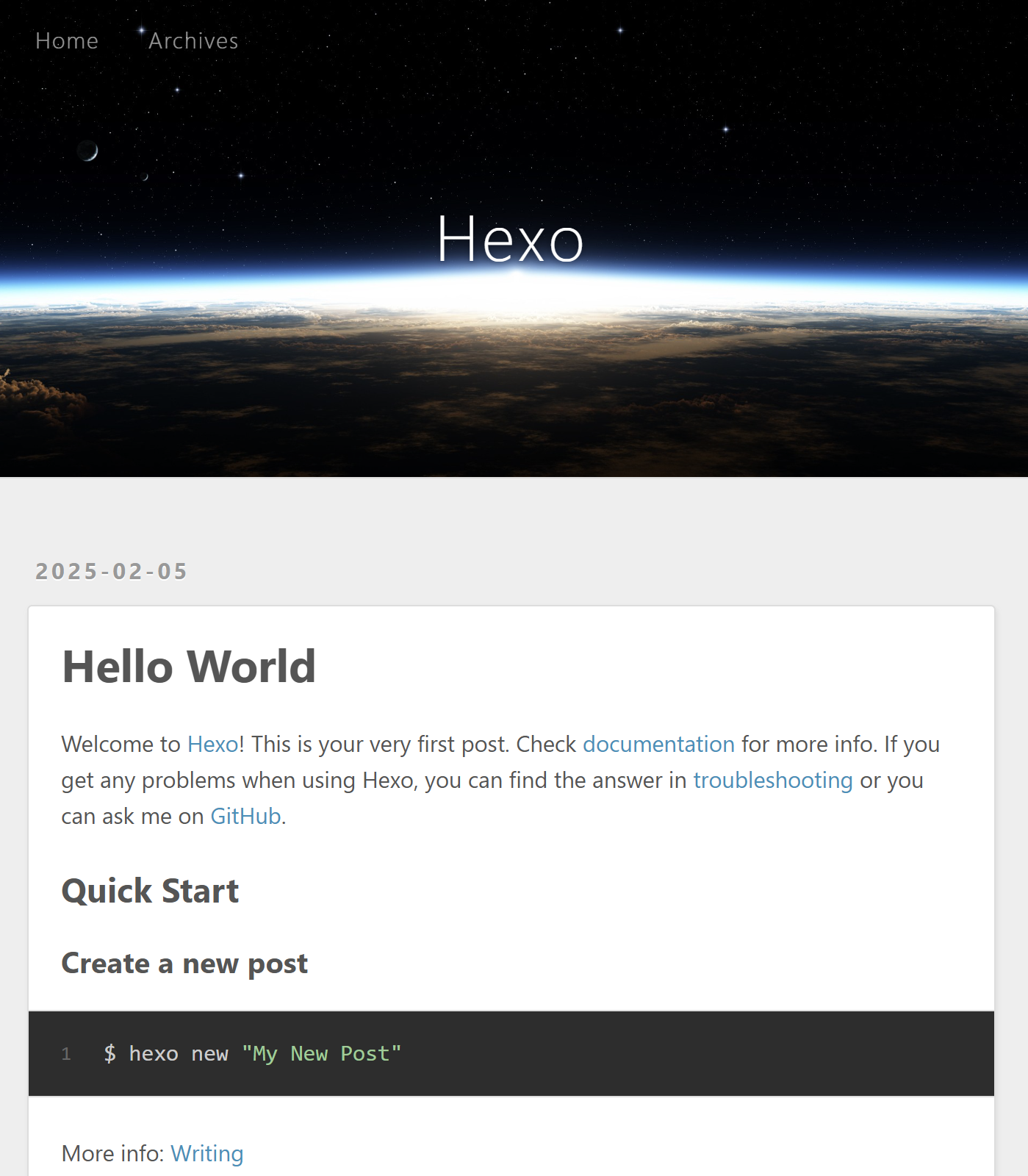The width and height of the screenshot is (1028, 1176).
Task: Click the dollar sign prompt in code
Action: [x=109, y=1054]
